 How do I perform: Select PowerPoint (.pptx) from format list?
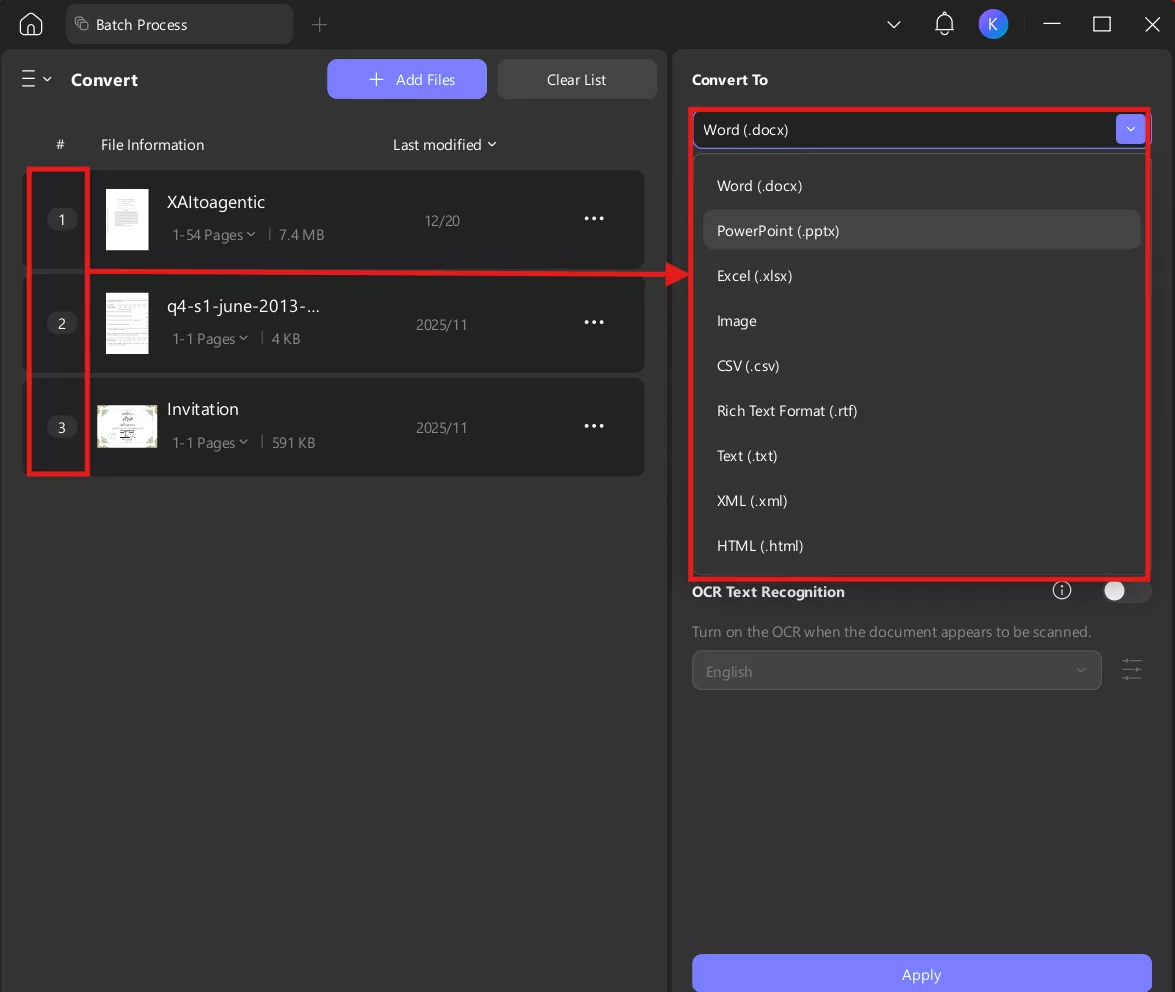coord(778,231)
